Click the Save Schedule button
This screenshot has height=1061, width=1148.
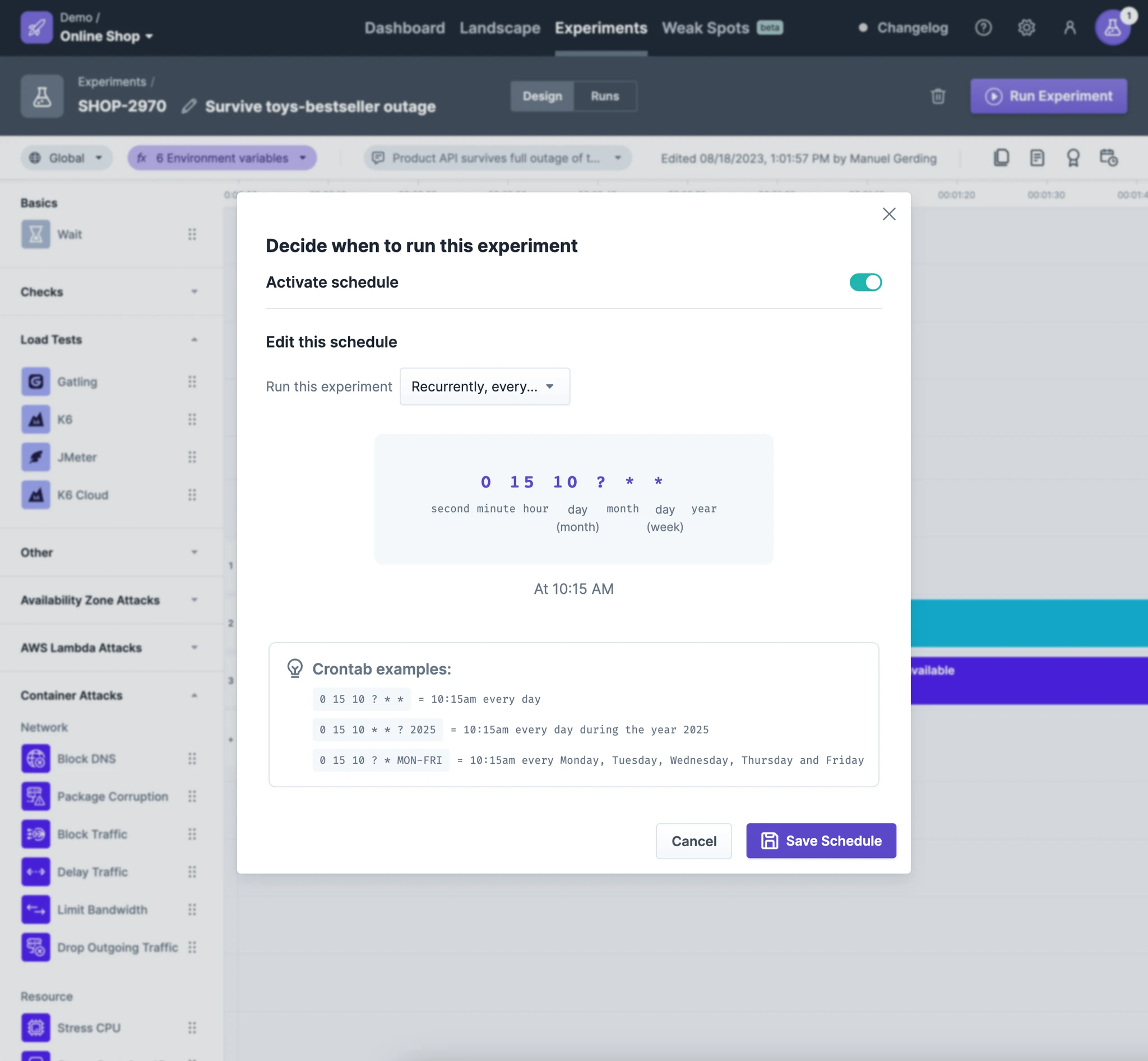tap(821, 840)
